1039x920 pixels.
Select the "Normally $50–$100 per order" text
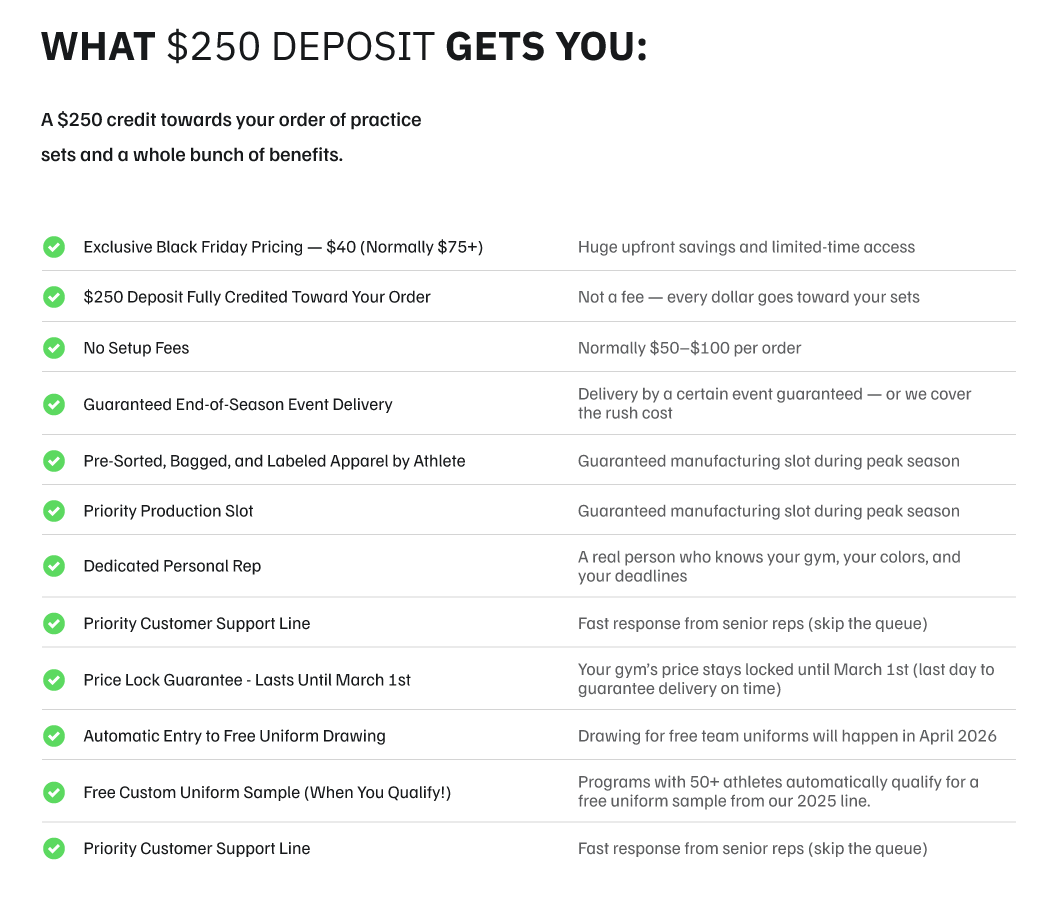click(689, 348)
